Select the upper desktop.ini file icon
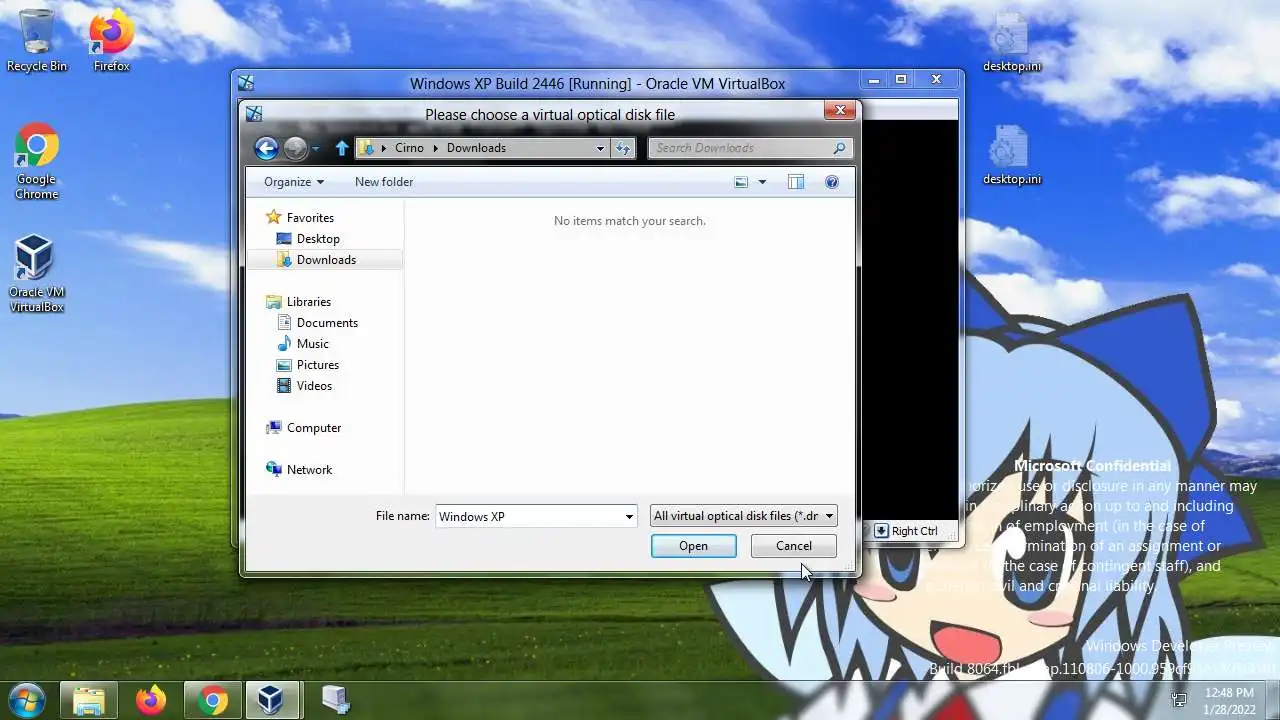 [1011, 42]
